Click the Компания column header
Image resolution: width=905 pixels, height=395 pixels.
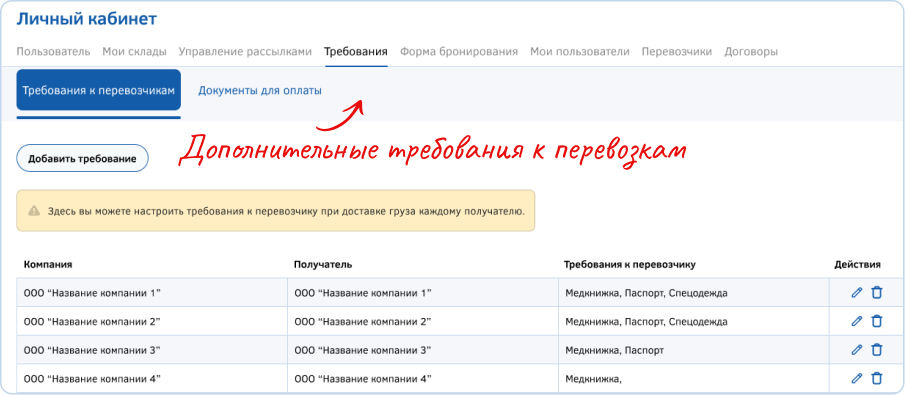(x=48, y=264)
